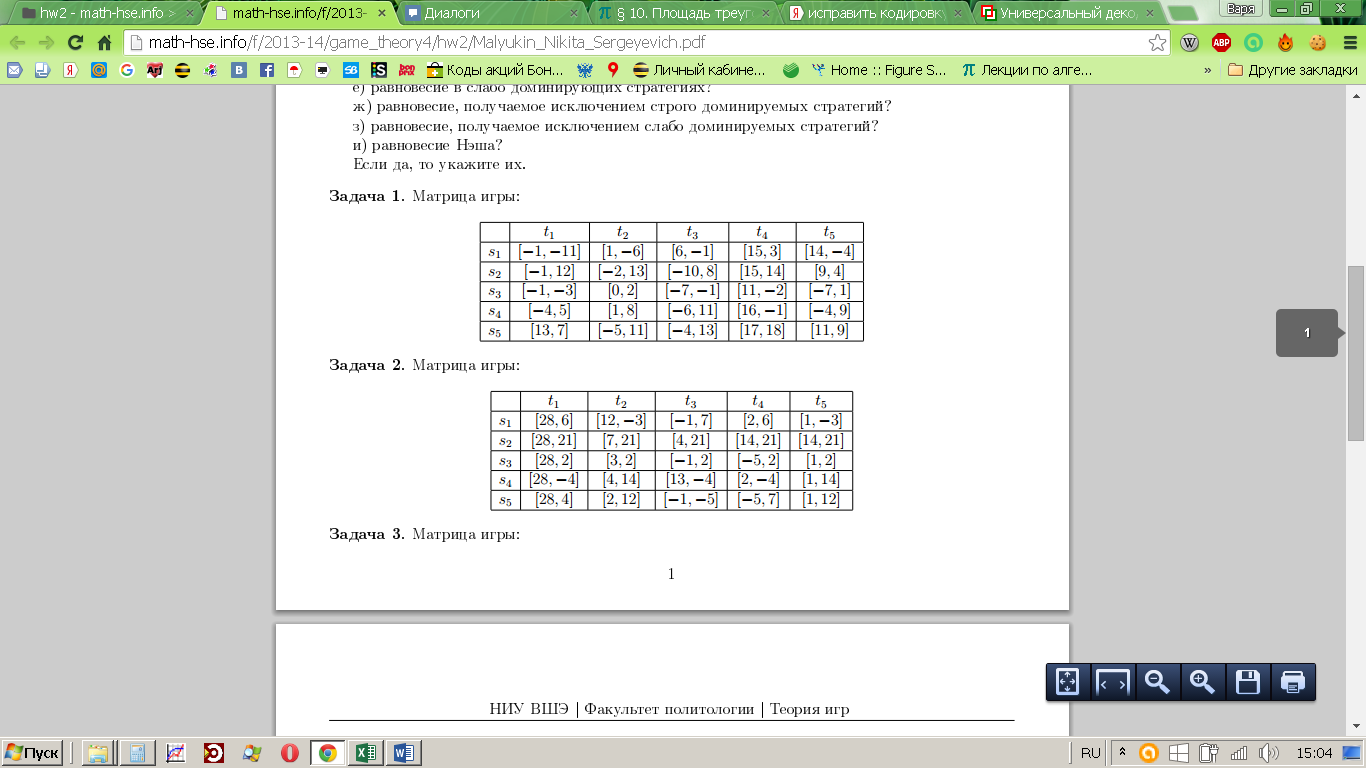Open the 'Лекции по алге...' bookmark
1366x768 pixels.
click(x=1027, y=70)
